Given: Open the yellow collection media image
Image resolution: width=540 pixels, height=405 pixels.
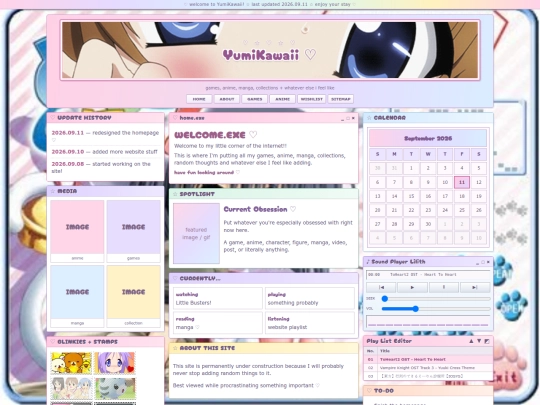Looking at the screenshot, I should pyautogui.click(x=133, y=292).
